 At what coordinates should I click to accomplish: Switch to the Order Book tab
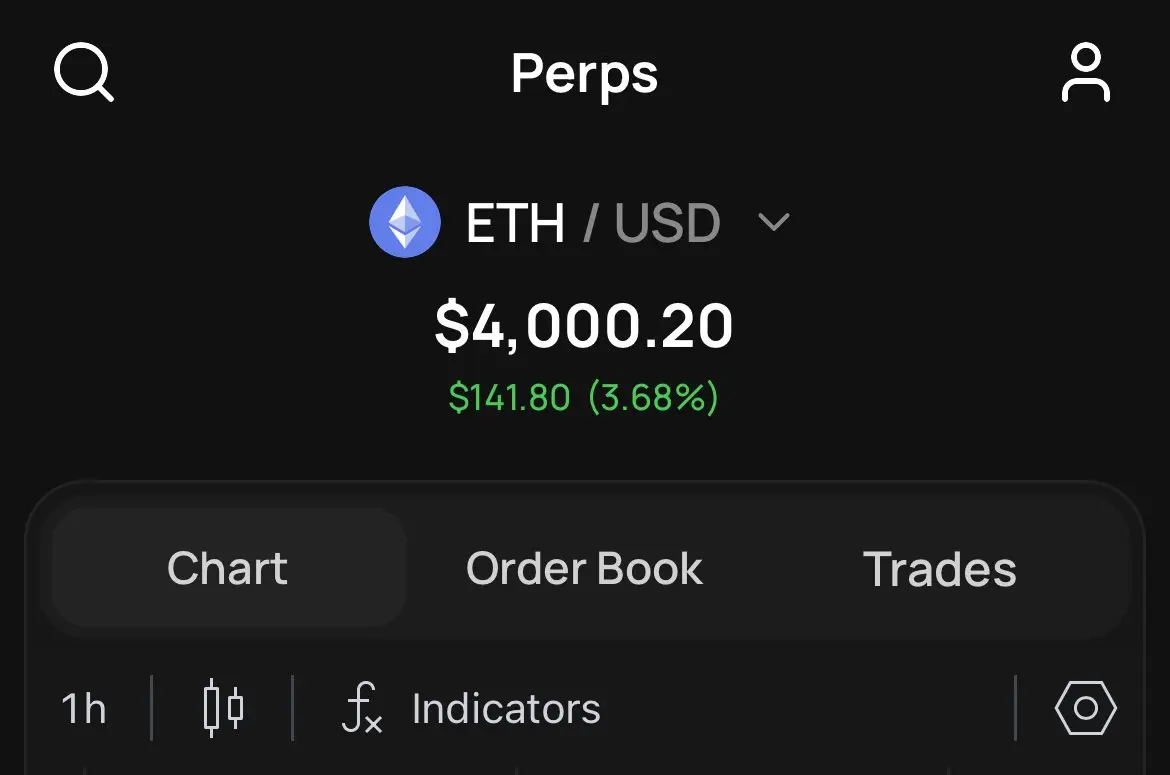584,568
